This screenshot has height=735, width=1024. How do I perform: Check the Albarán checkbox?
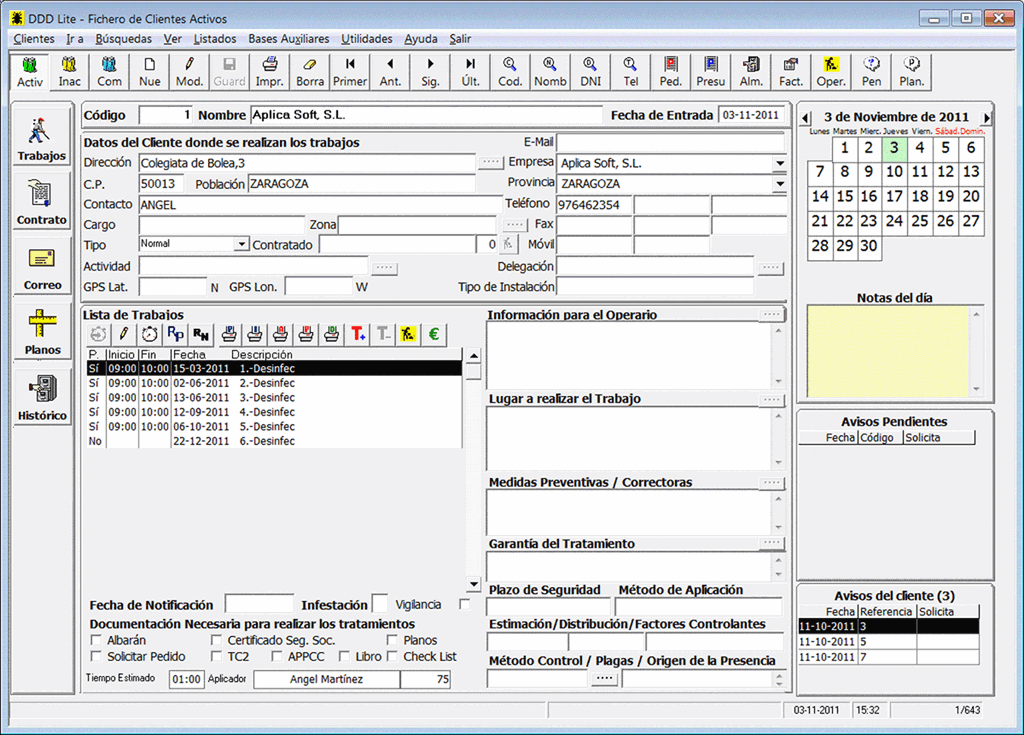[x=96, y=640]
